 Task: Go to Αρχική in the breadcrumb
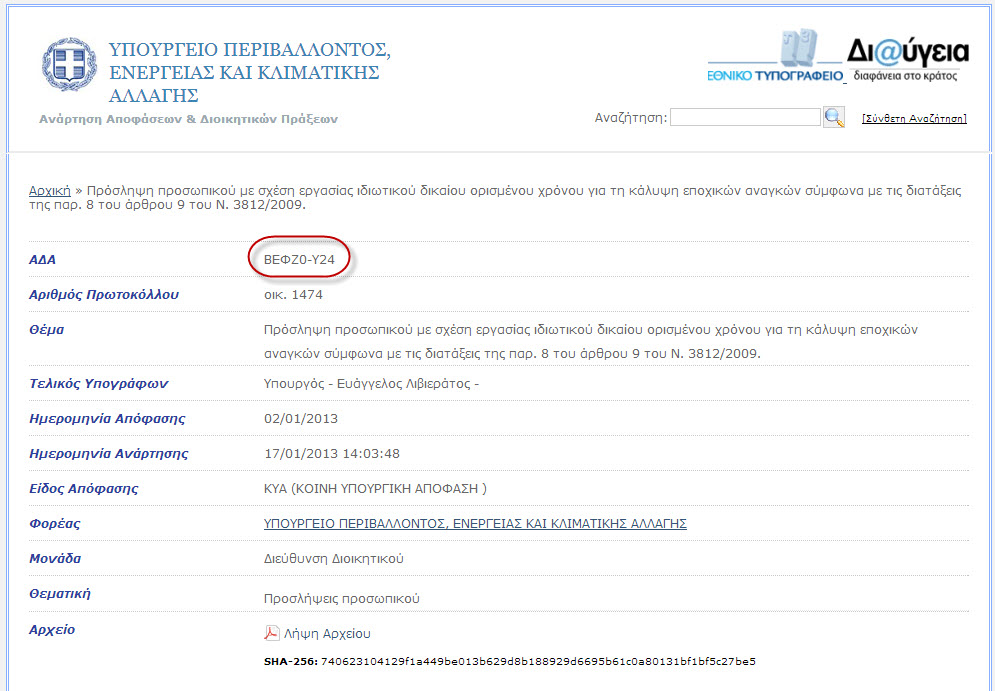click(49, 190)
